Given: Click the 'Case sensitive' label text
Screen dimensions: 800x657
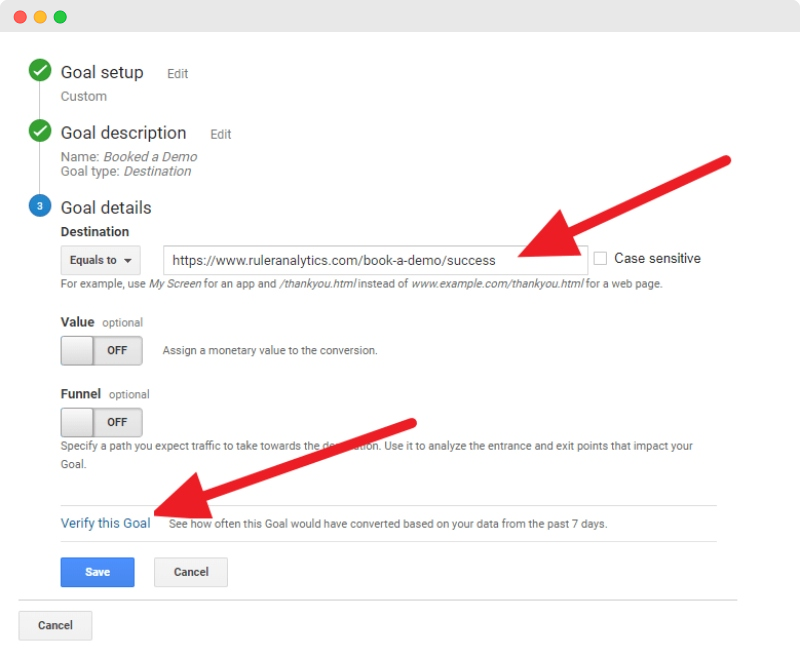Looking at the screenshot, I should (x=657, y=259).
